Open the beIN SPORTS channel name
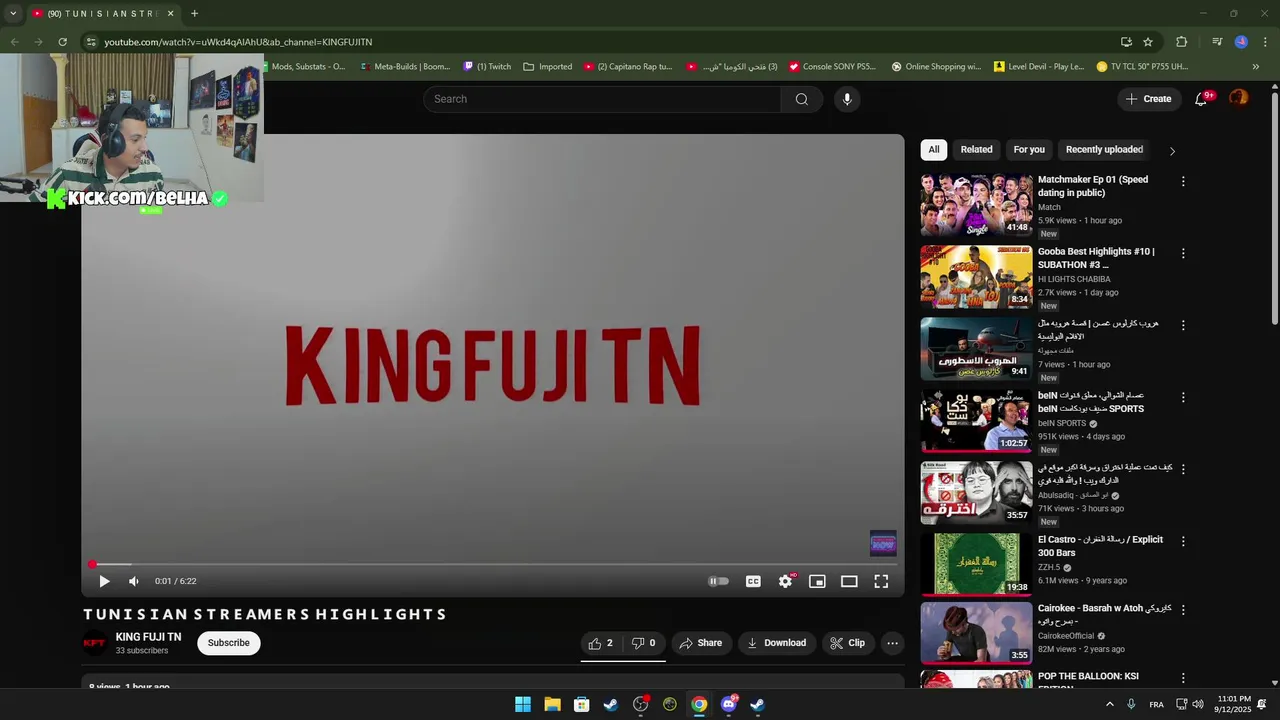Viewport: 1280px width, 720px height. 1062,423
